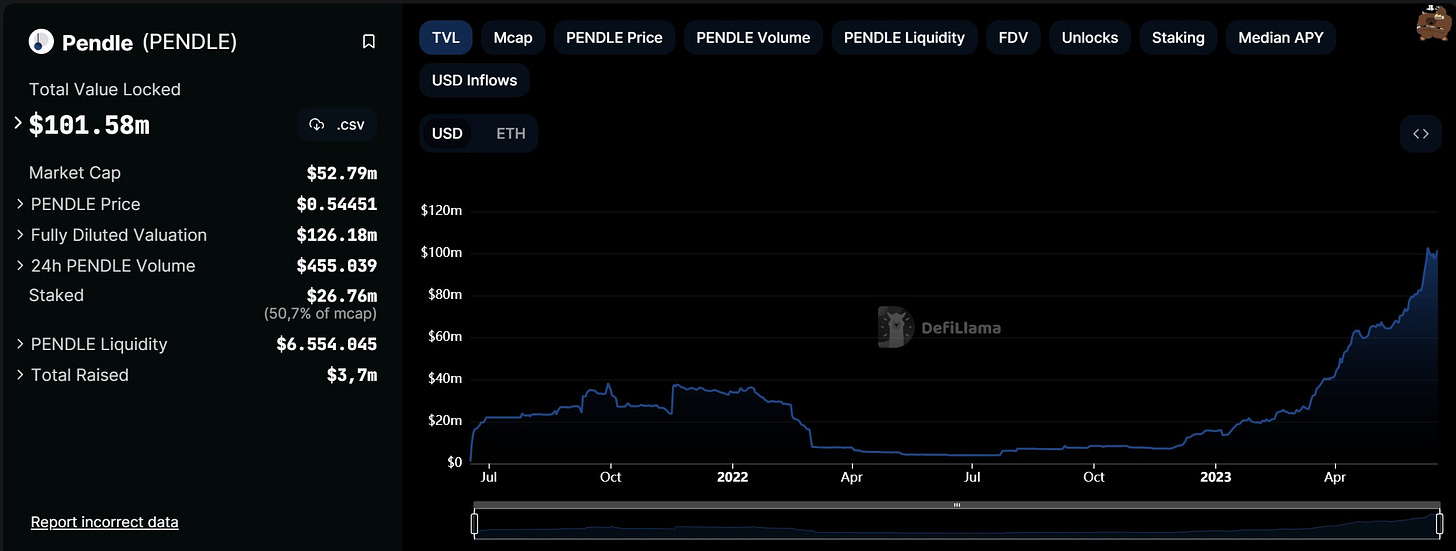
Task: Enable the Median APY chart metric
Action: click(x=1280, y=38)
